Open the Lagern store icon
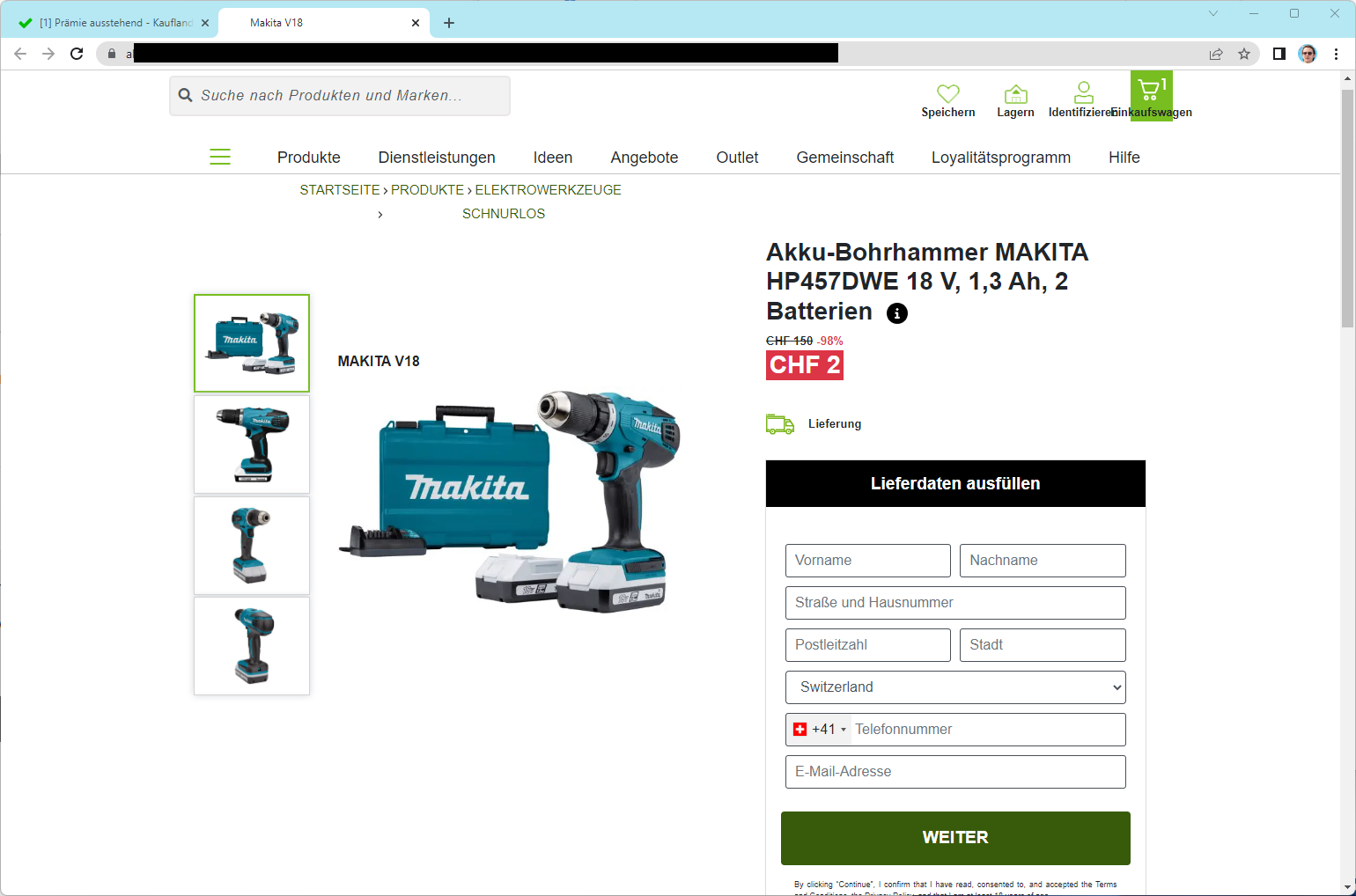 click(x=1015, y=93)
